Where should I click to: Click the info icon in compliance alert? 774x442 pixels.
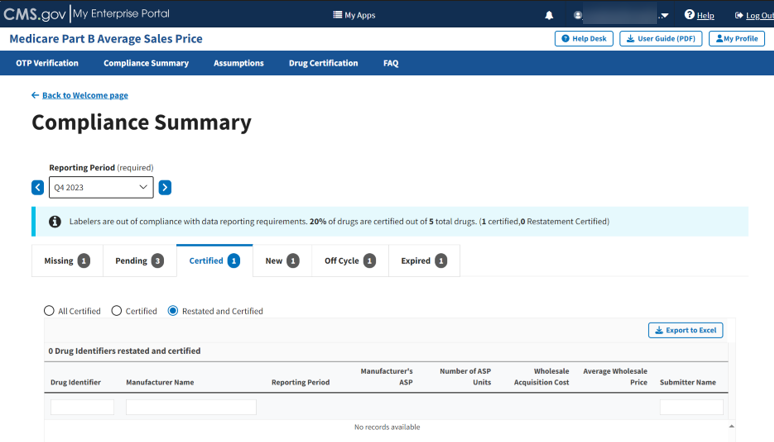pos(55,222)
